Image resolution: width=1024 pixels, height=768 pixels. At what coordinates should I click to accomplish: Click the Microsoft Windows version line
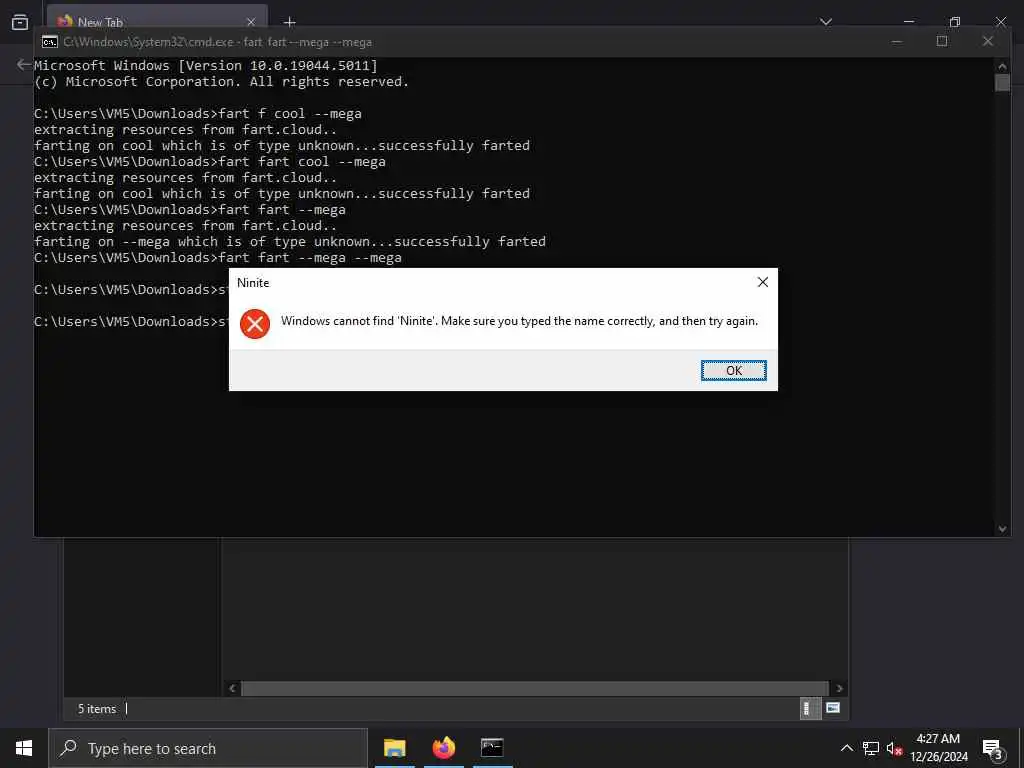[206, 65]
